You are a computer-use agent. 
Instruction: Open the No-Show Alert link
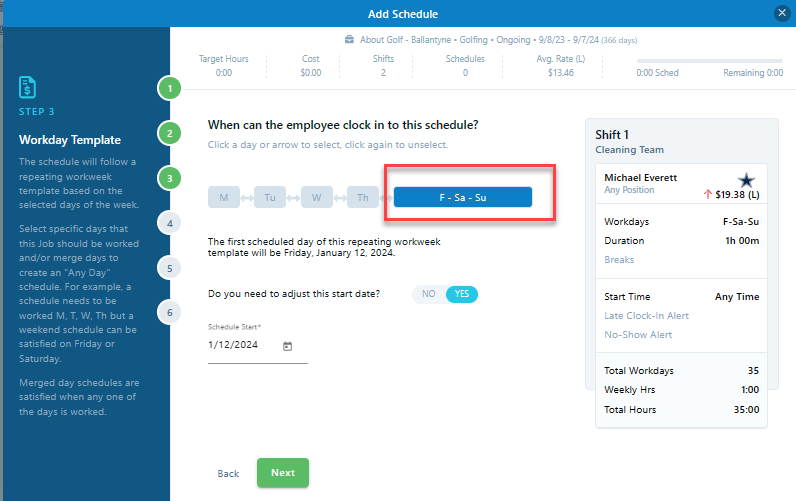point(638,335)
